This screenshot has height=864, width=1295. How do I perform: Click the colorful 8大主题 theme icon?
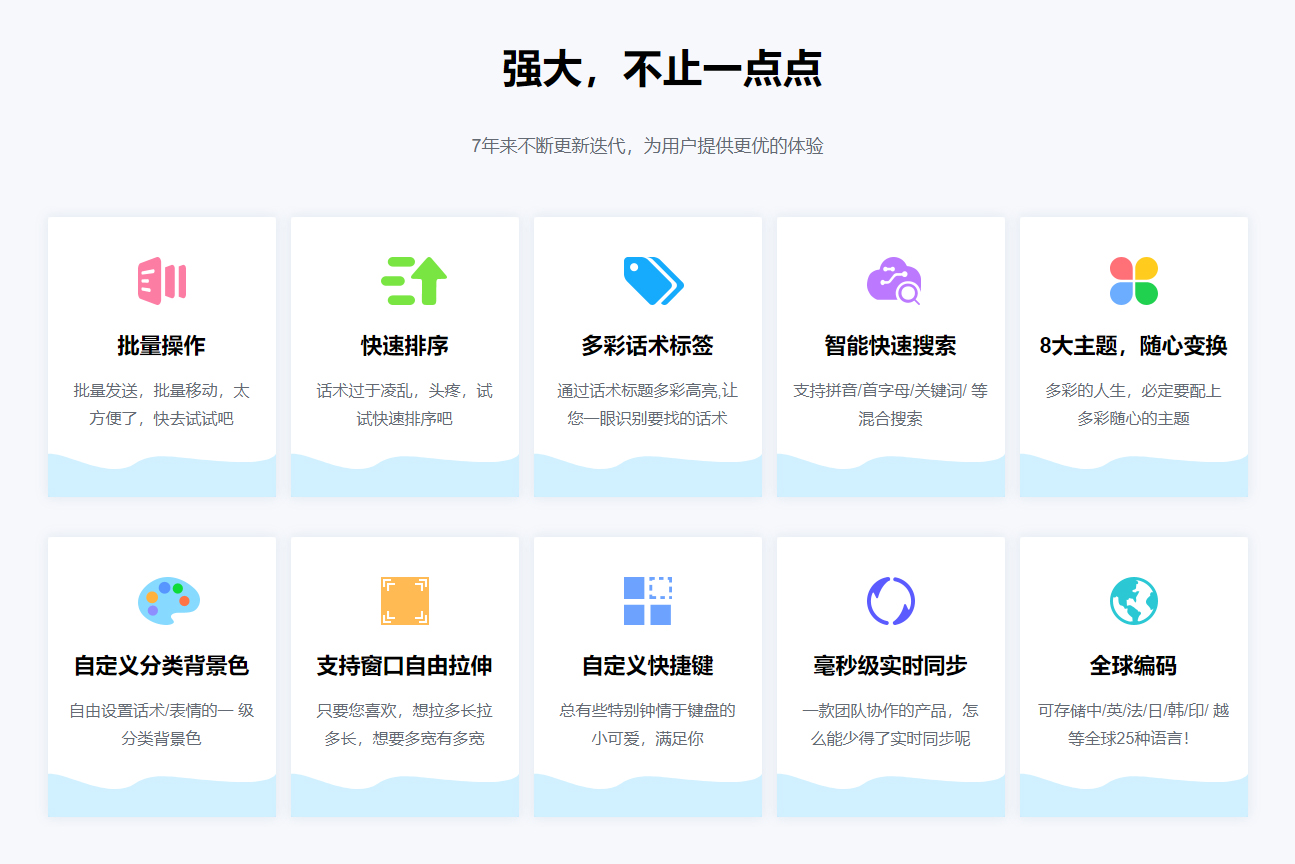click(x=1133, y=281)
